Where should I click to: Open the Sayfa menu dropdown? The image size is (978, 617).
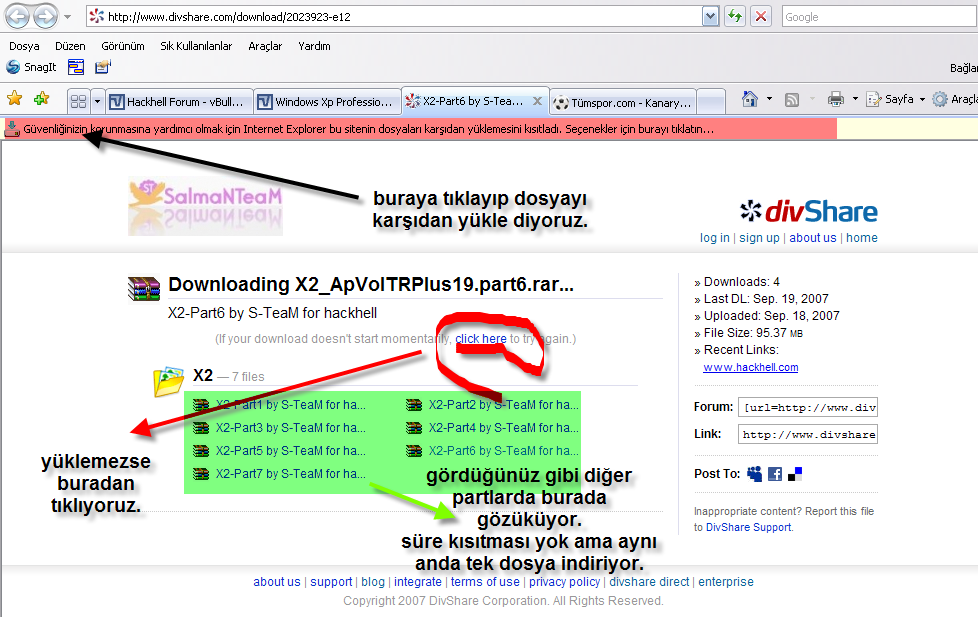pos(896,99)
